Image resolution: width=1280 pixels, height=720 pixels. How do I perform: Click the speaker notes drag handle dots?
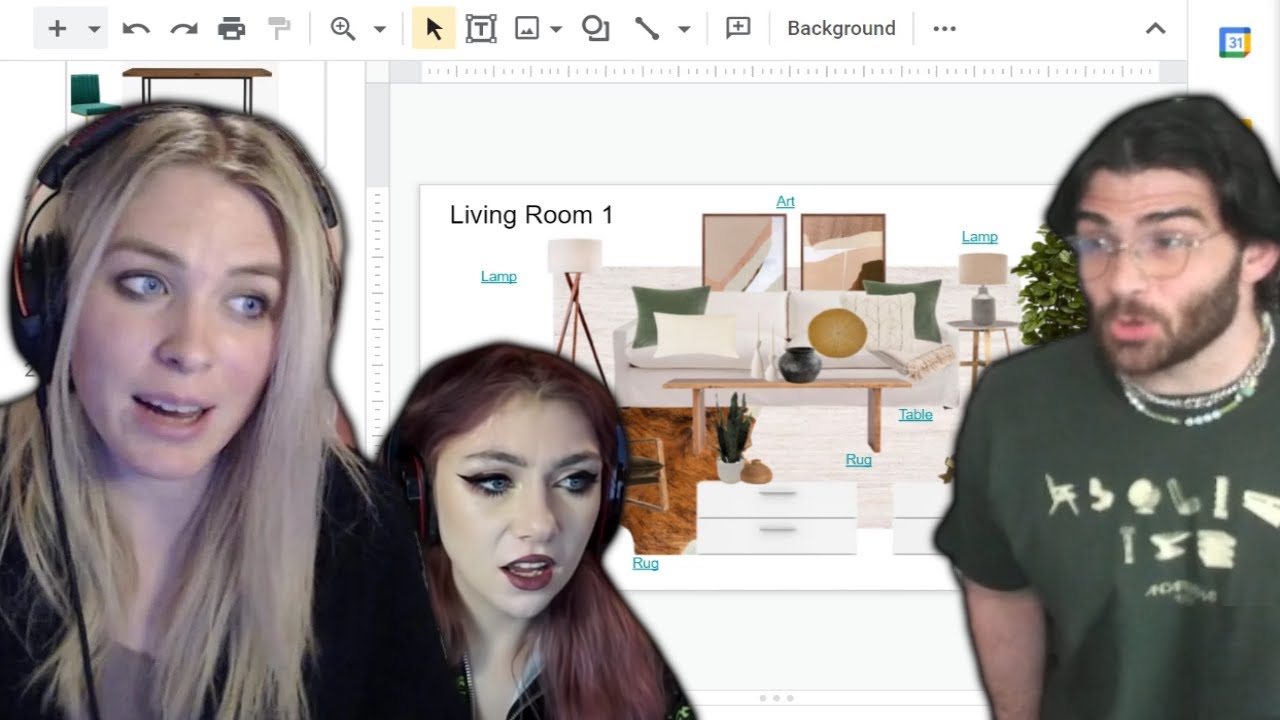[777, 698]
